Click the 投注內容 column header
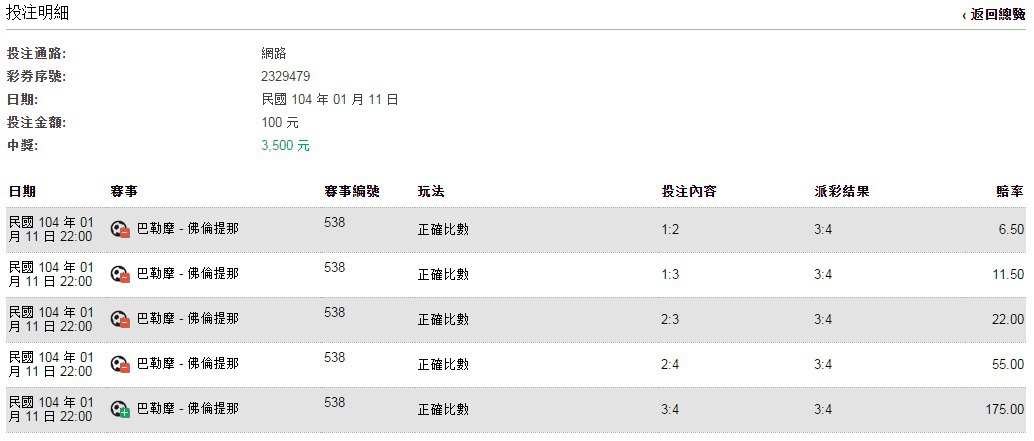This screenshot has height=441, width=1034. tap(688, 191)
